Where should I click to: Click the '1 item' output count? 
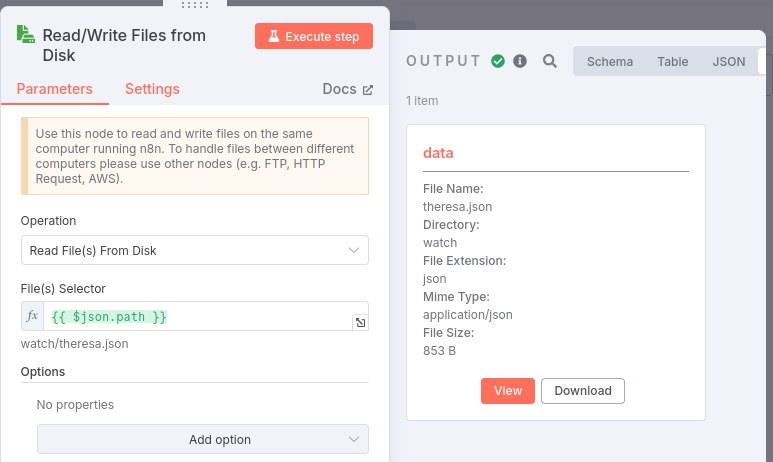coord(422,101)
